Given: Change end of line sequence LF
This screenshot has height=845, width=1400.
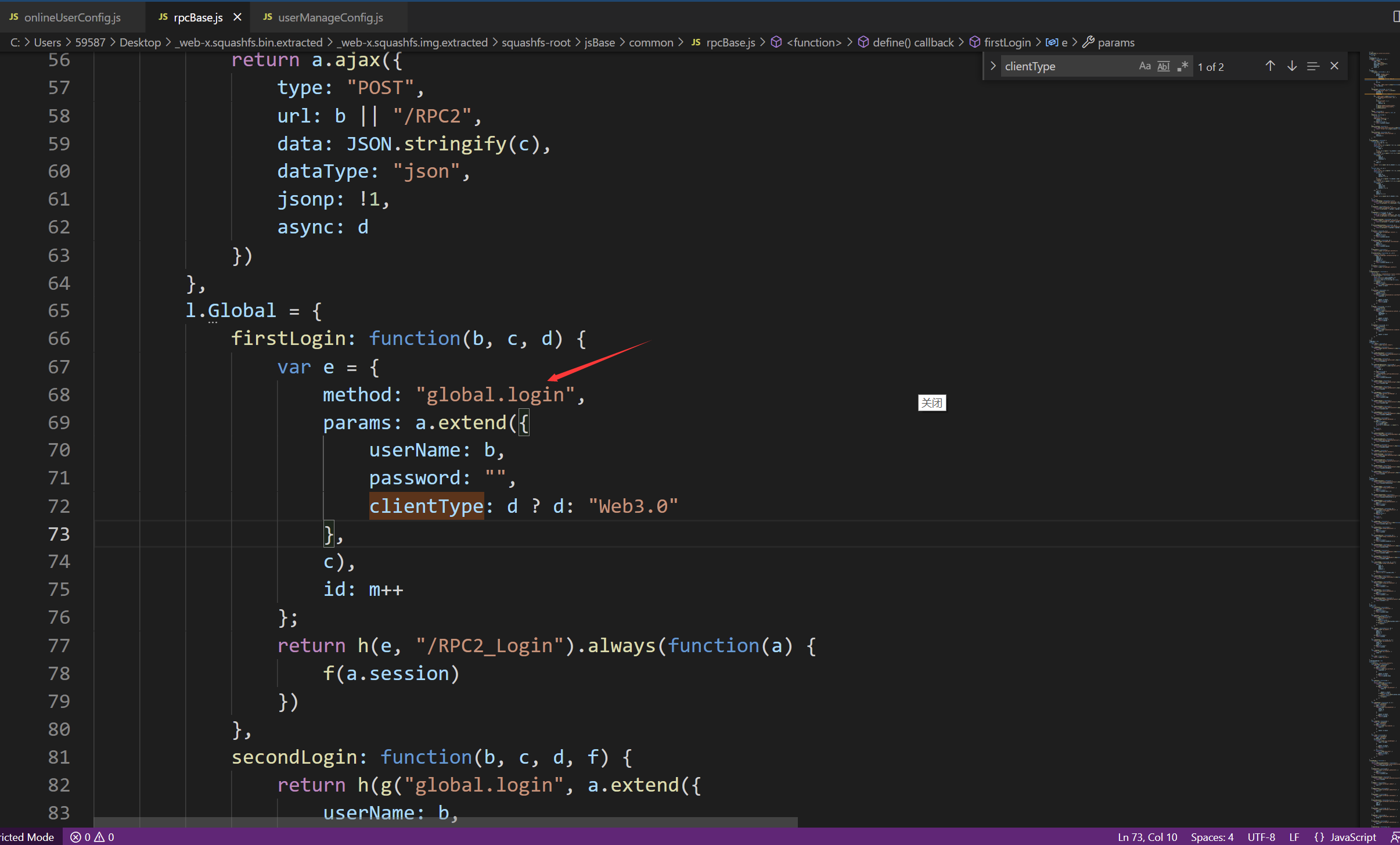Looking at the screenshot, I should [x=1294, y=837].
